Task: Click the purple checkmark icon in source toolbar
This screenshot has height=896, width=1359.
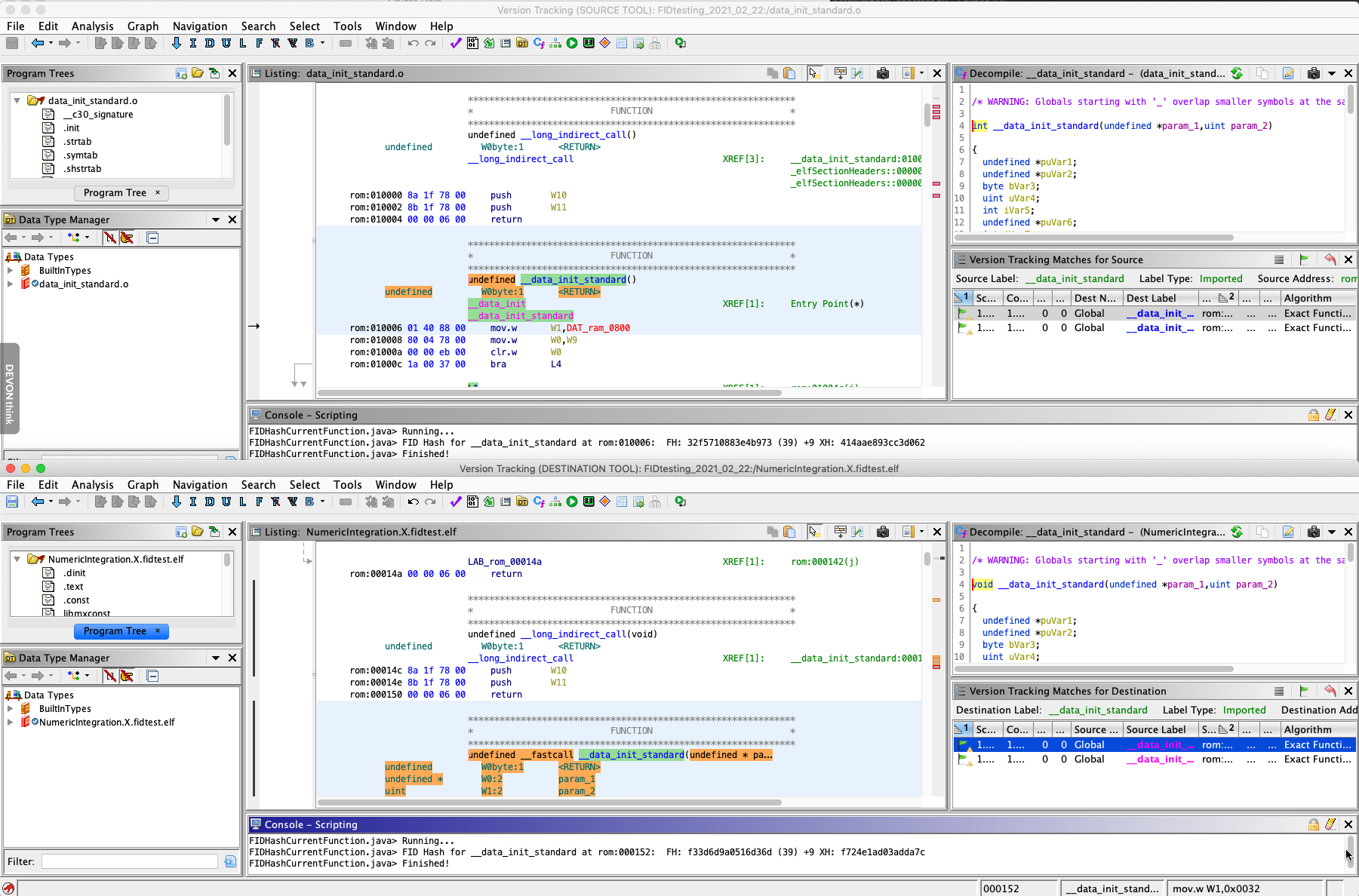Action: (455, 43)
